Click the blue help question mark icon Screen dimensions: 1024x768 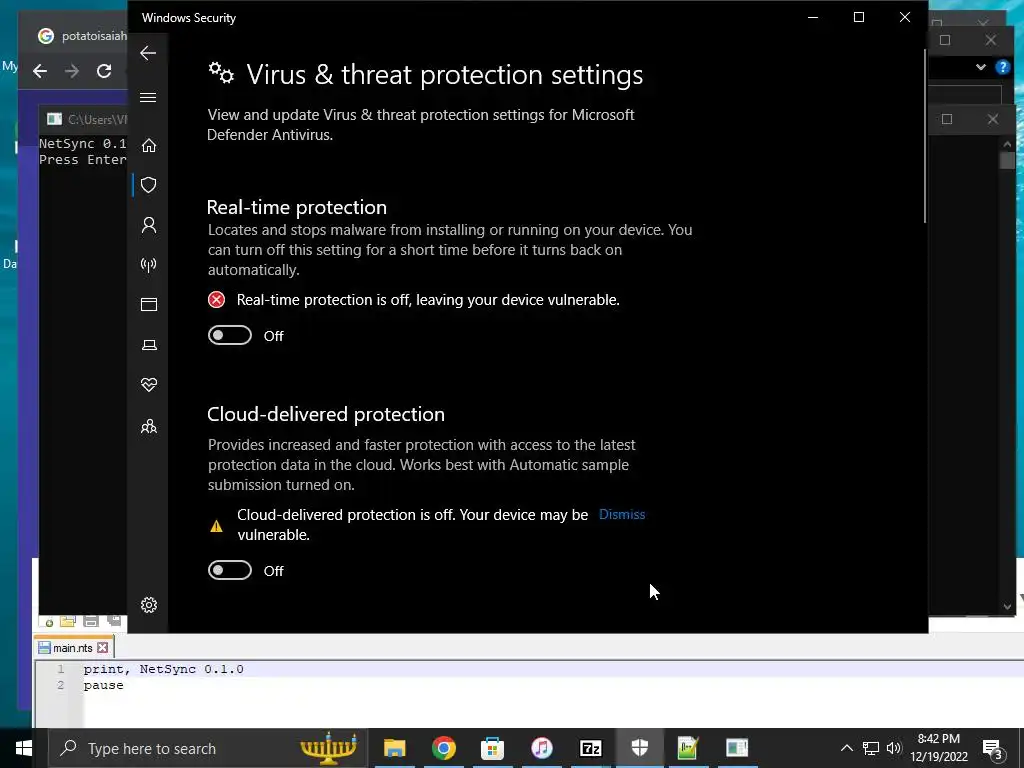pyautogui.click(x=1002, y=67)
